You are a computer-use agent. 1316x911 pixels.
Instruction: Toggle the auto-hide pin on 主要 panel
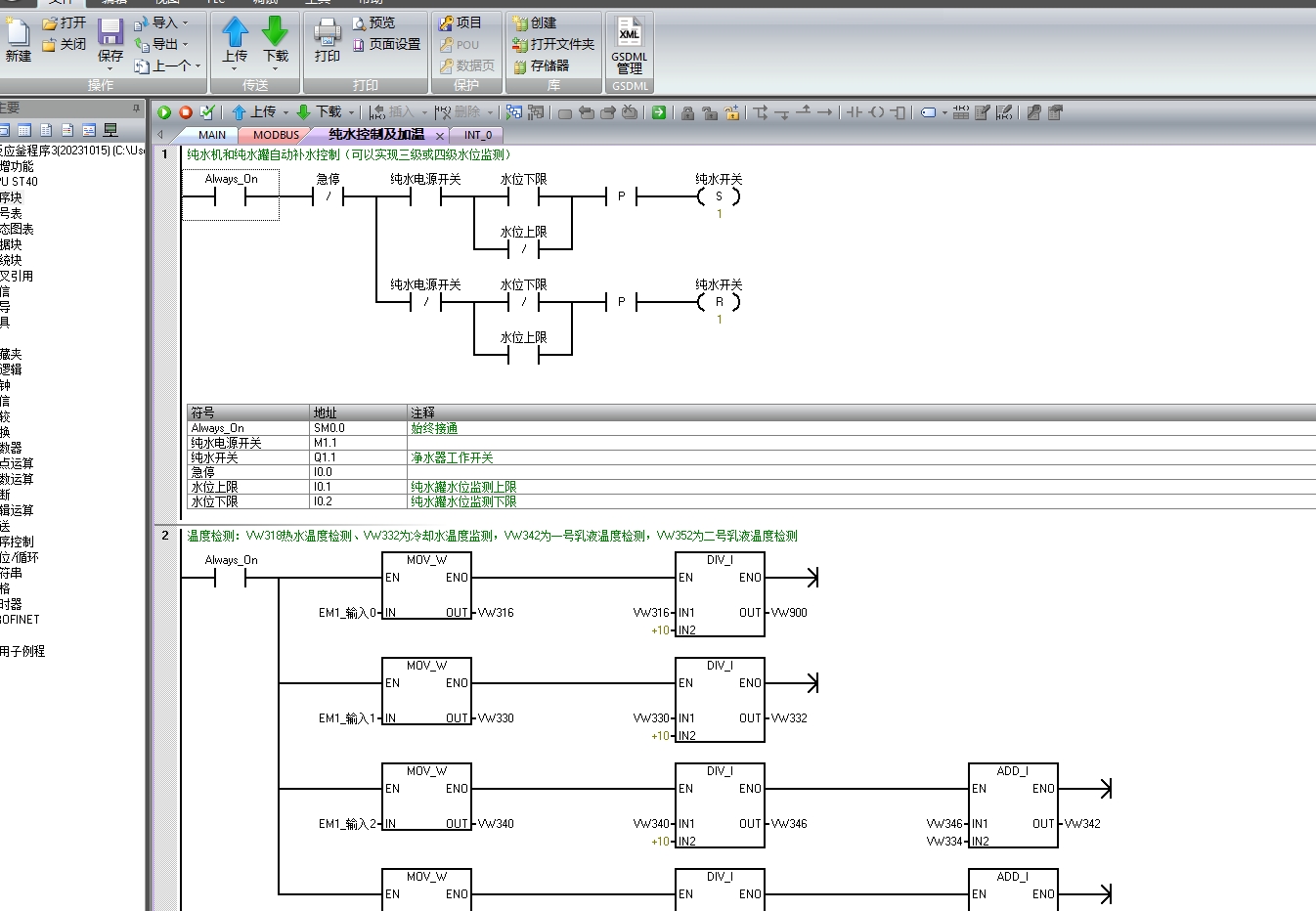(x=136, y=108)
